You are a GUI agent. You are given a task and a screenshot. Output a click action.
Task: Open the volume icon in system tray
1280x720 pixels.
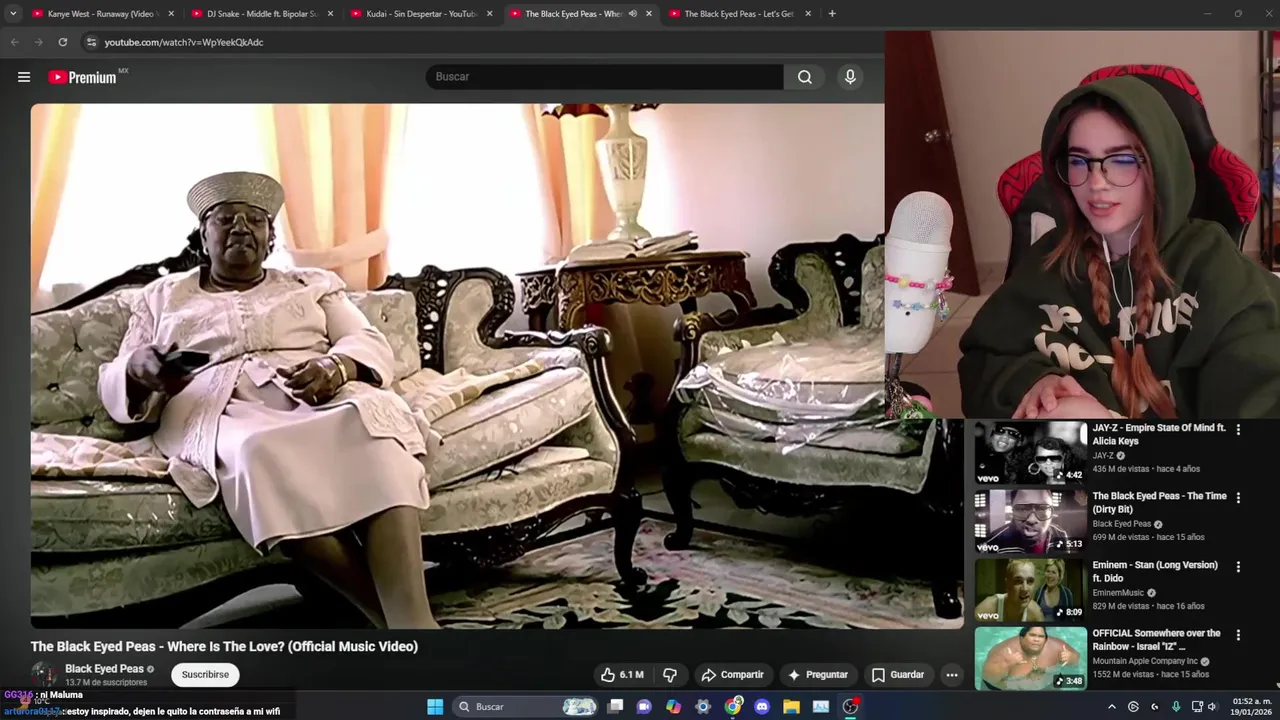[1212, 707]
